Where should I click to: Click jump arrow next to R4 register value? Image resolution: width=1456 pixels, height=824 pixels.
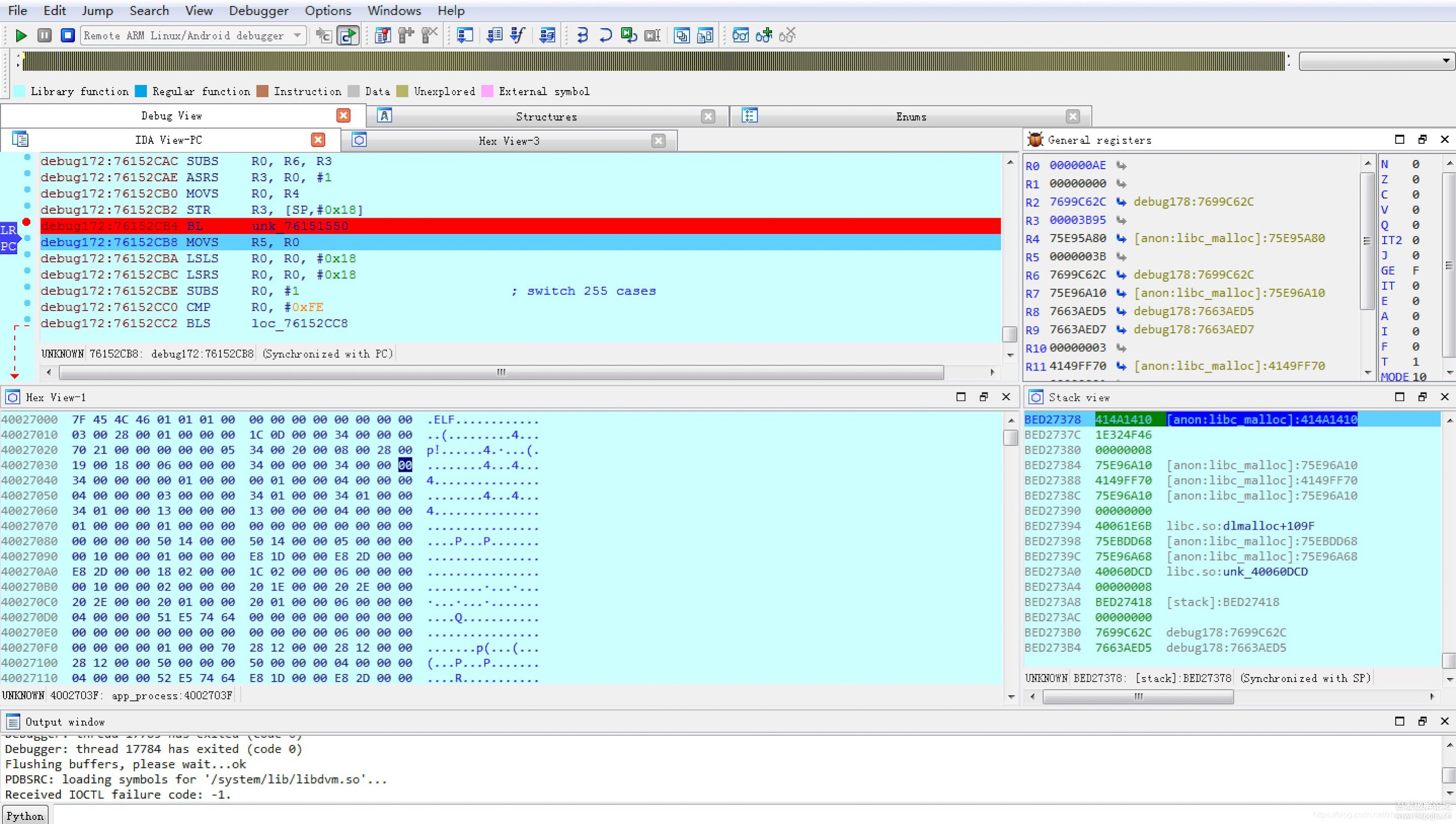1121,238
